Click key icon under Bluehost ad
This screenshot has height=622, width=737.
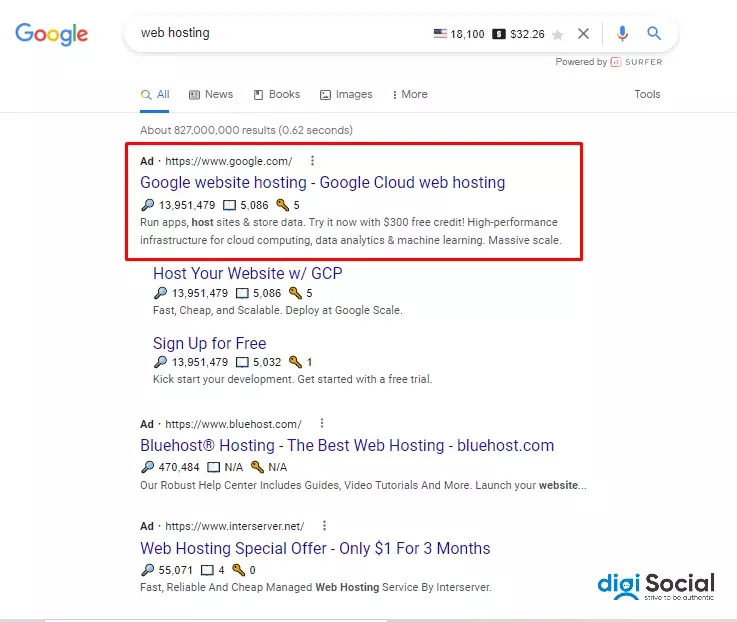(257, 466)
